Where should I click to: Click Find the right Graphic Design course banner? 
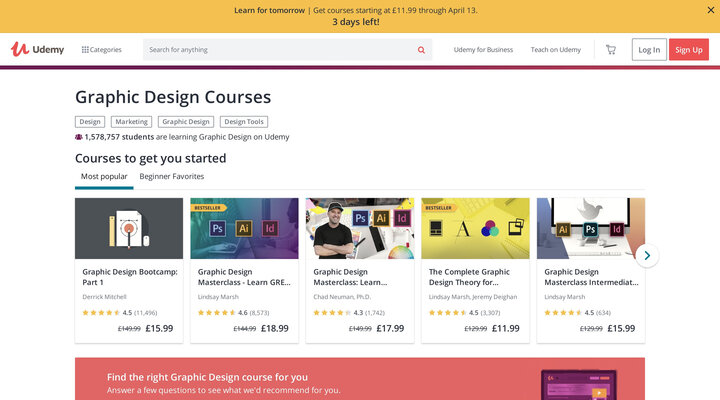point(360,379)
